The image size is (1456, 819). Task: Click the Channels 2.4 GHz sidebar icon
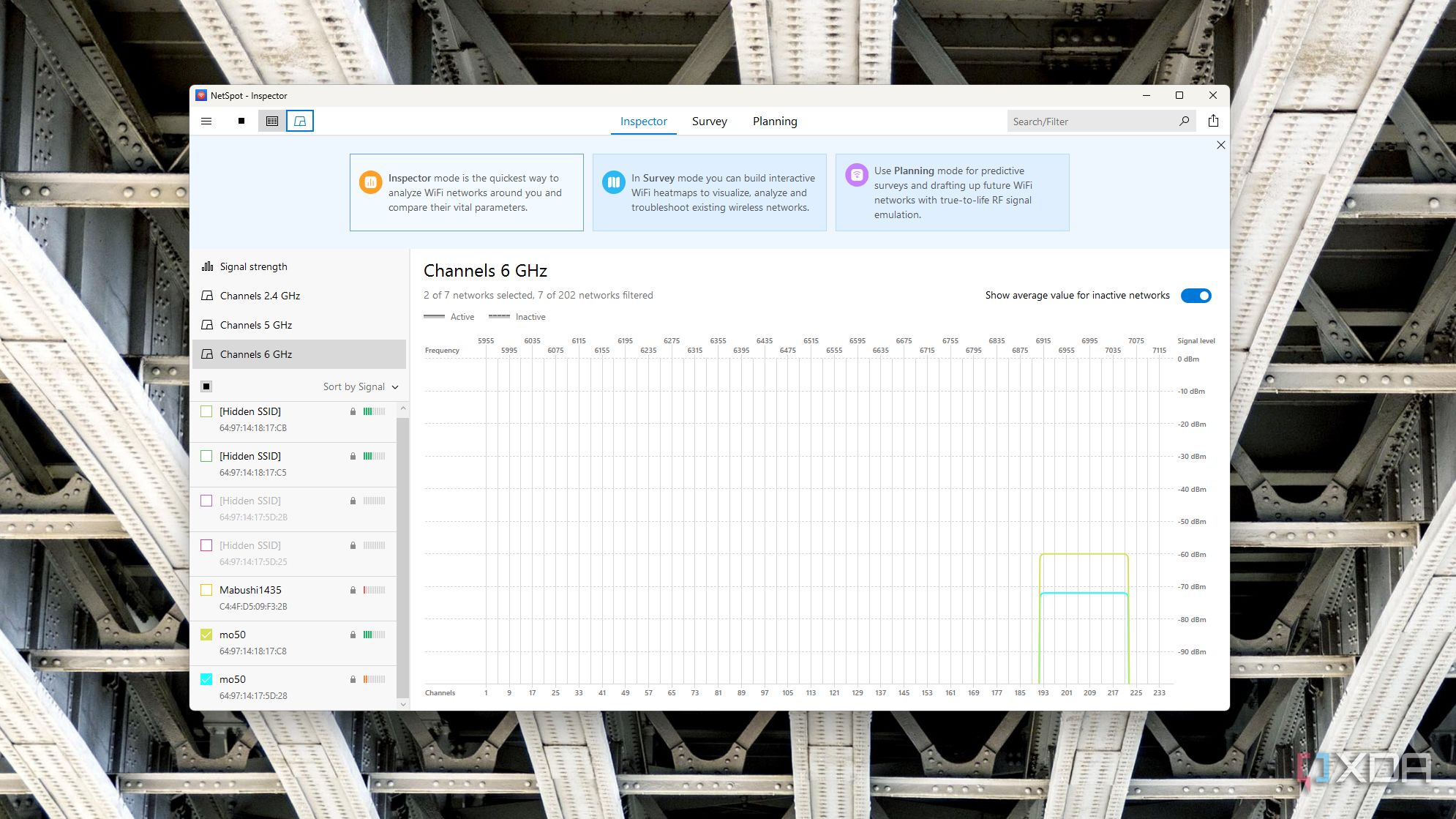point(208,296)
